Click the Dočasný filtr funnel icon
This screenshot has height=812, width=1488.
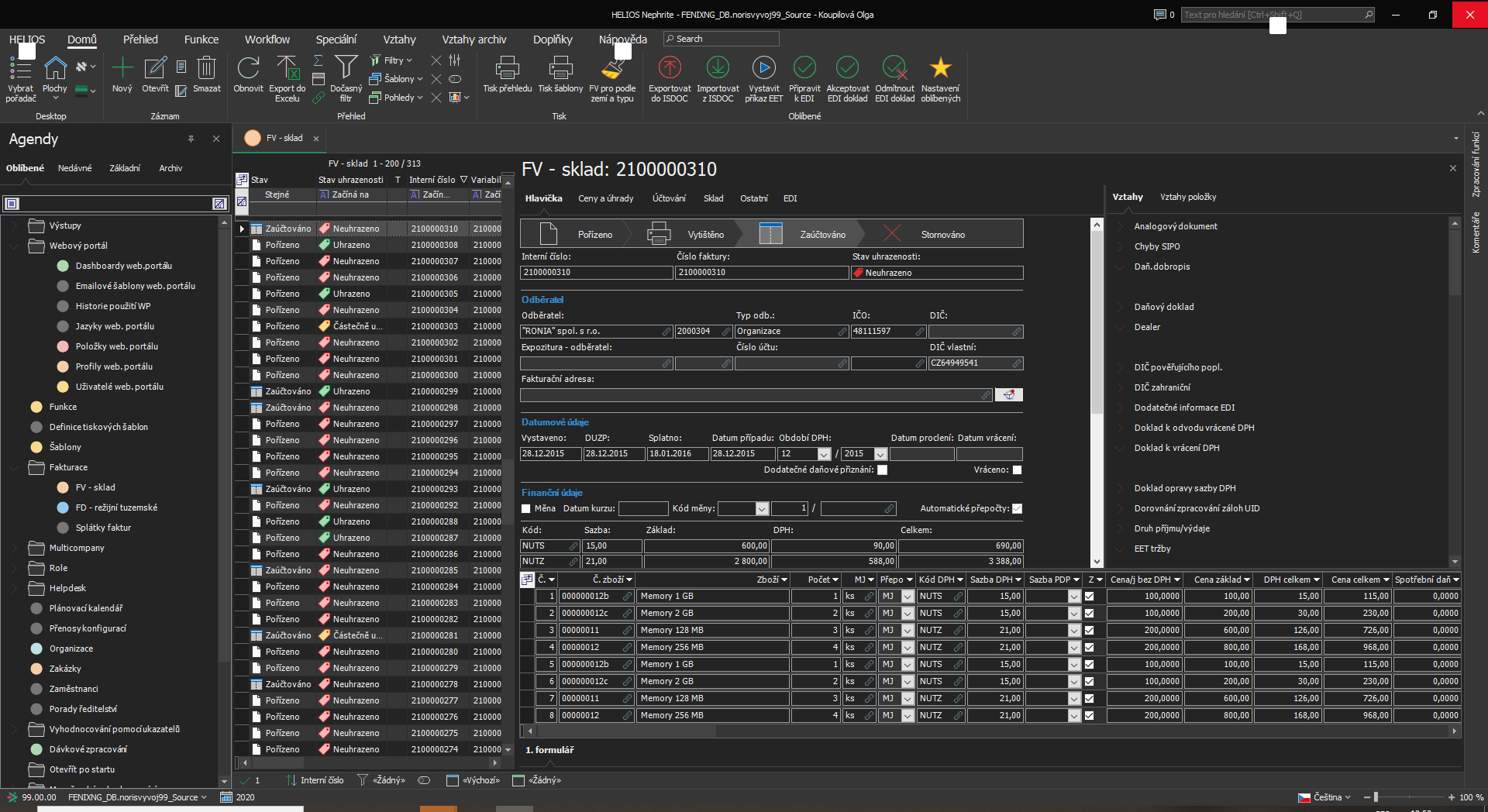click(346, 69)
